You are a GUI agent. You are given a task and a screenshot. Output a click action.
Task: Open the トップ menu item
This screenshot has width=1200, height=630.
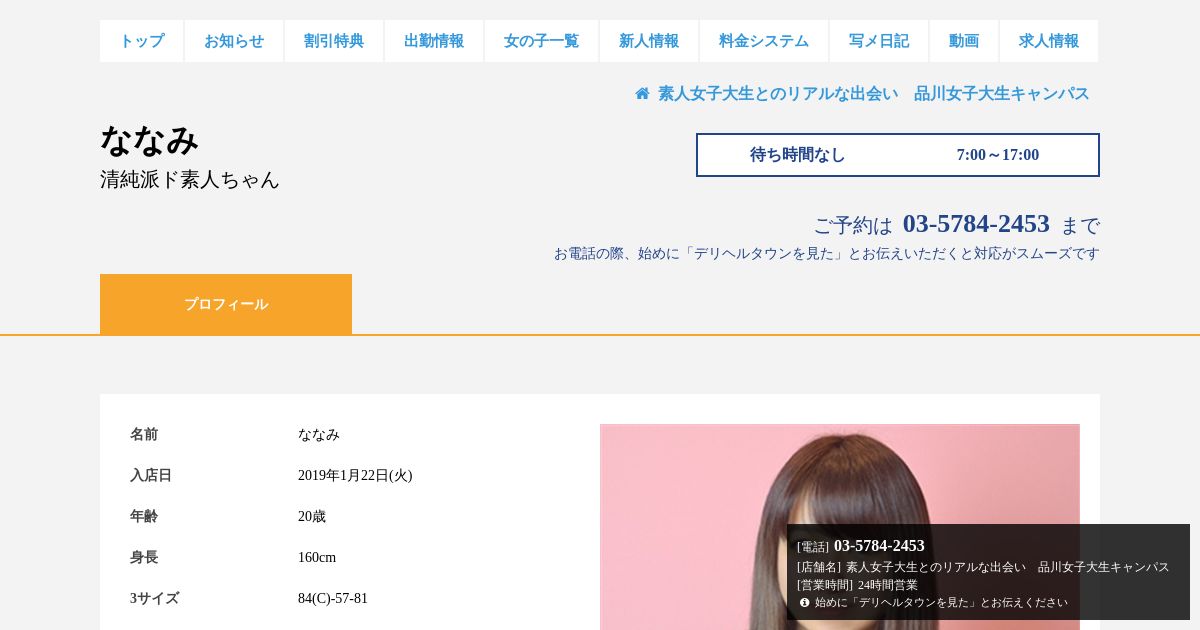tap(141, 41)
